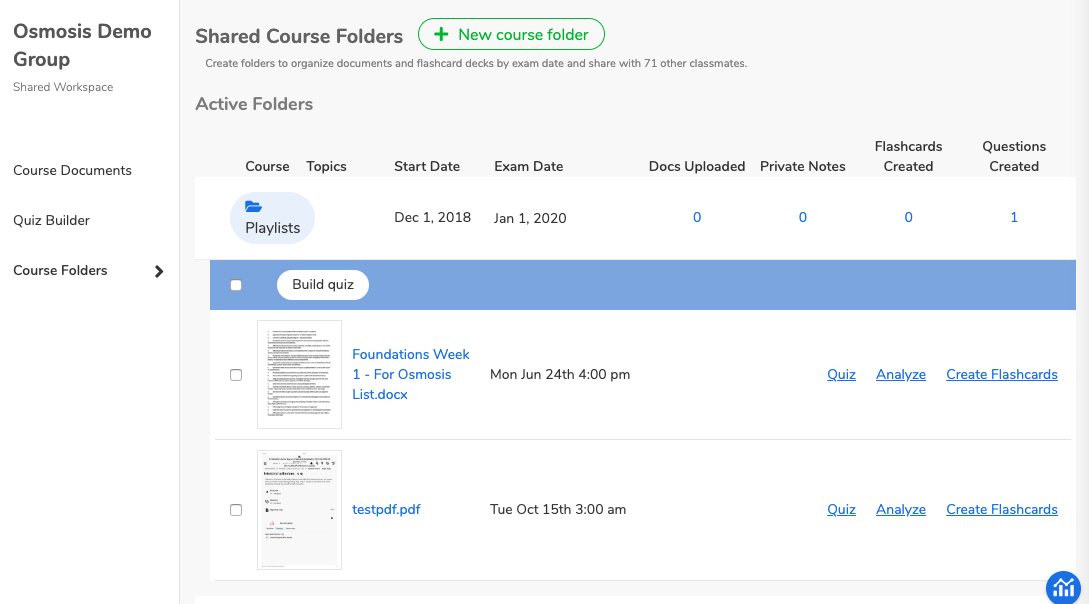This screenshot has width=1089, height=604.
Task: Click the plus icon in New course folder
Action: [x=440, y=34]
